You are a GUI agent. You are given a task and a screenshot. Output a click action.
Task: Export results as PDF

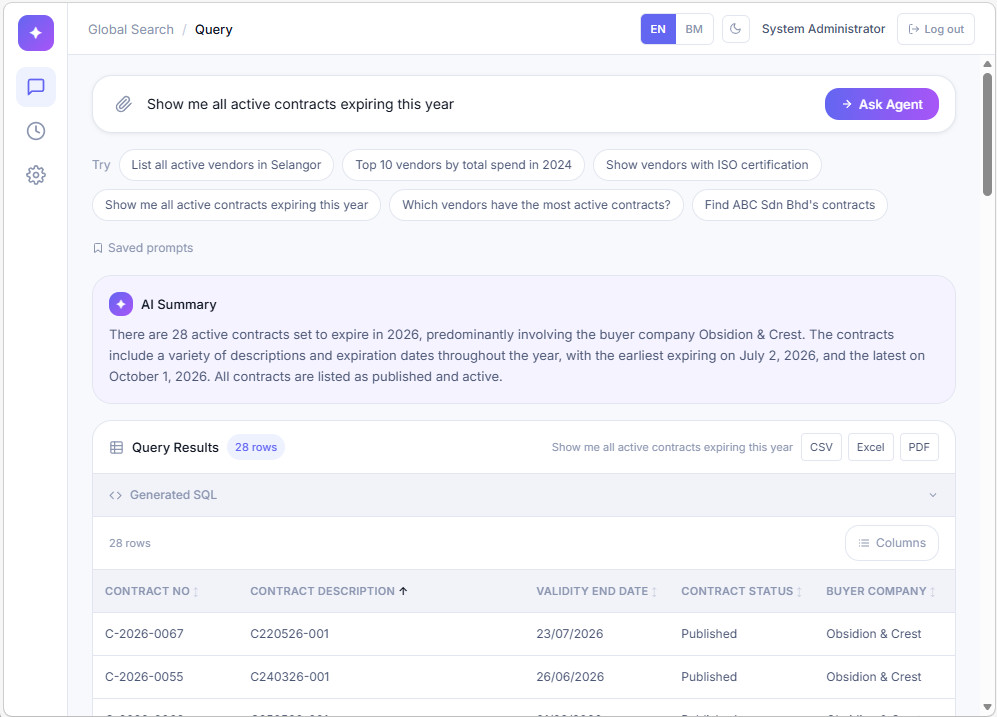click(x=919, y=447)
